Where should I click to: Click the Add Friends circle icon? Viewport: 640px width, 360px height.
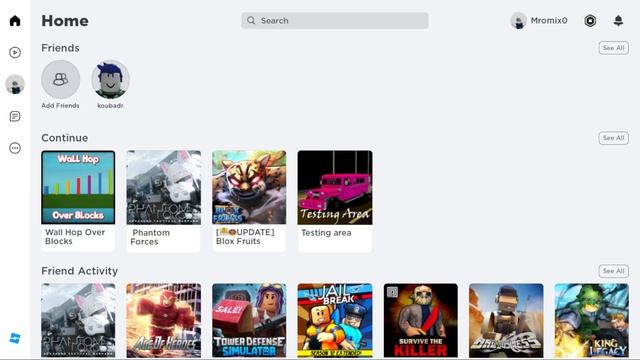[60, 79]
